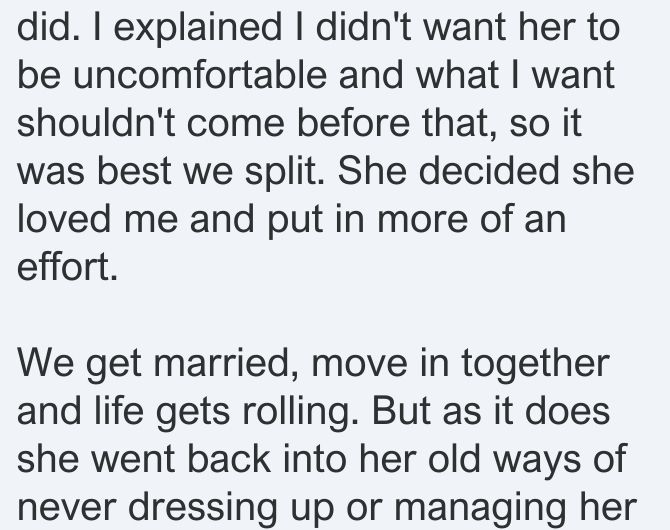This screenshot has height=530, width=670.
Task: Click on the word "decided"
Action: point(489,170)
